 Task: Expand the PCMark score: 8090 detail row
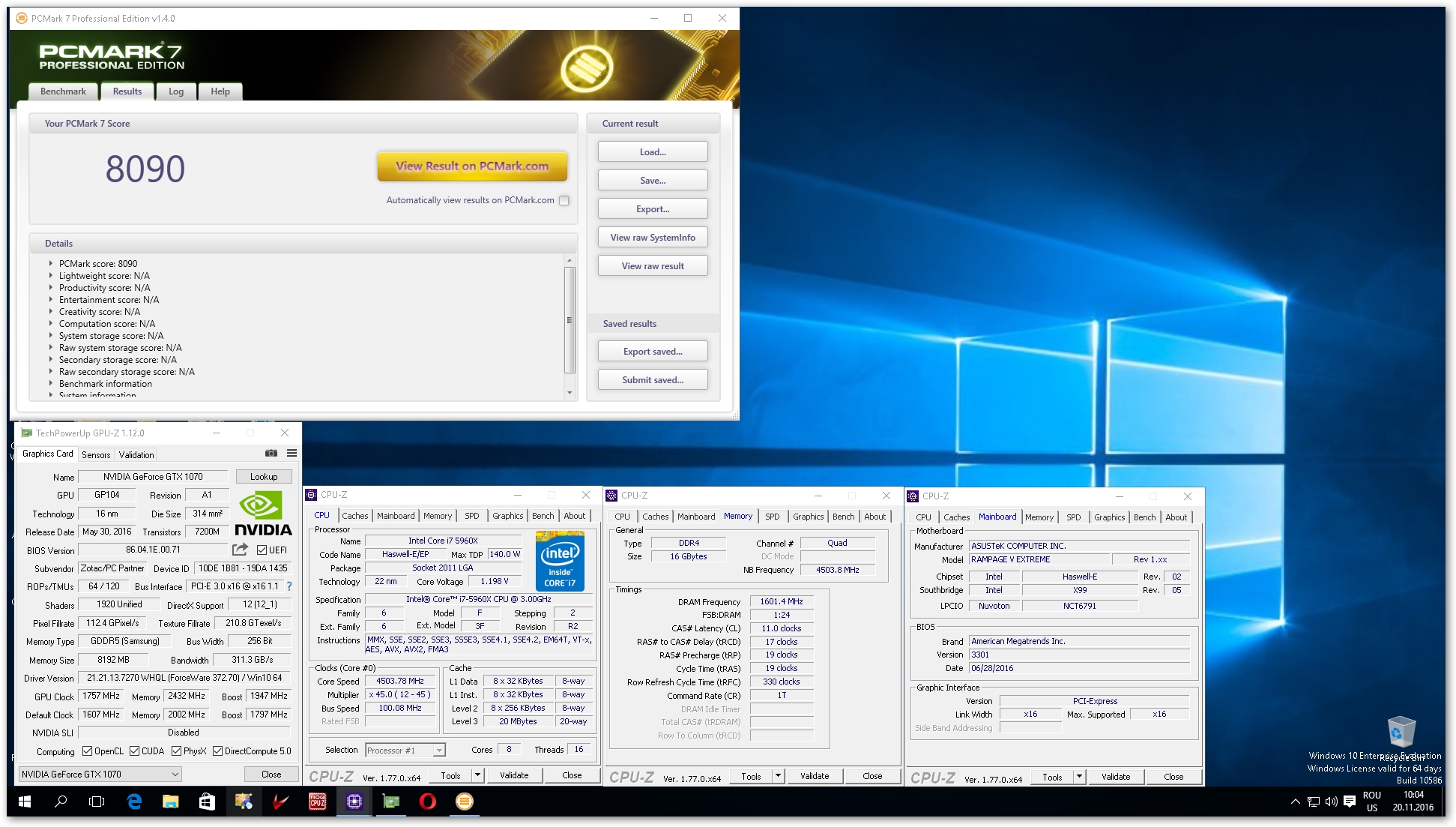coord(51,264)
